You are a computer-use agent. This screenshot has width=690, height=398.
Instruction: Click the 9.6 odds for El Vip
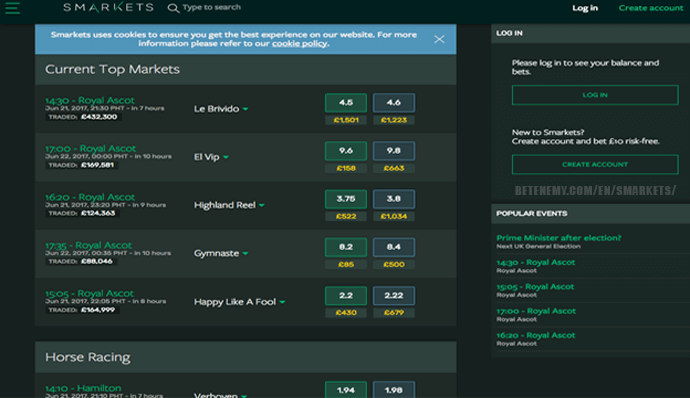(346, 151)
